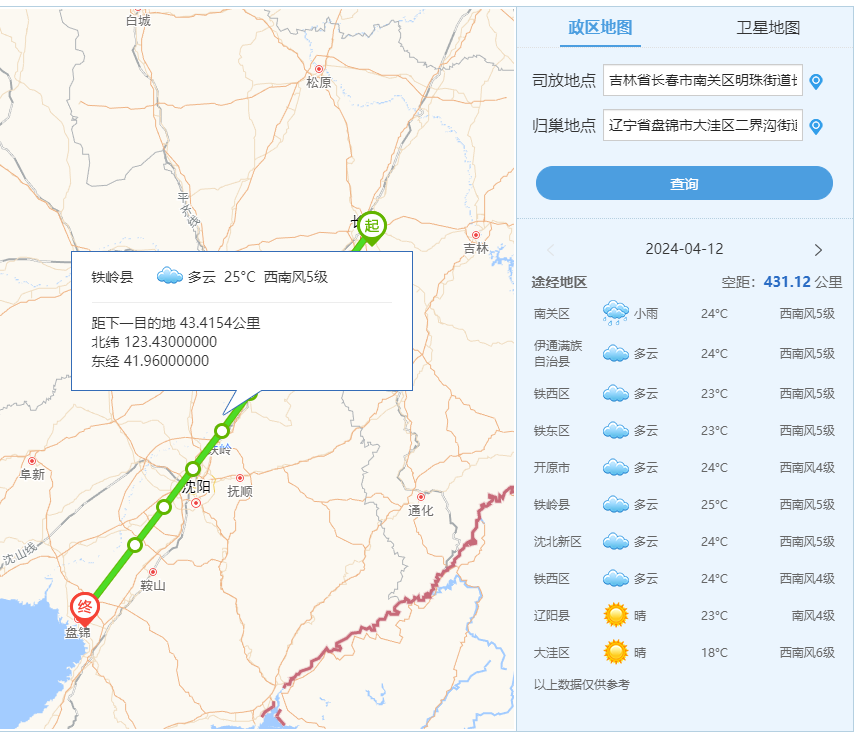Click the cloud icon in 铁岭县 map popup
860x739 pixels.
(x=169, y=277)
